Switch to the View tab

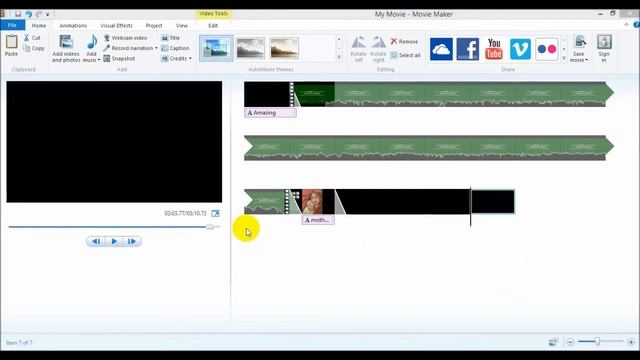point(182,25)
